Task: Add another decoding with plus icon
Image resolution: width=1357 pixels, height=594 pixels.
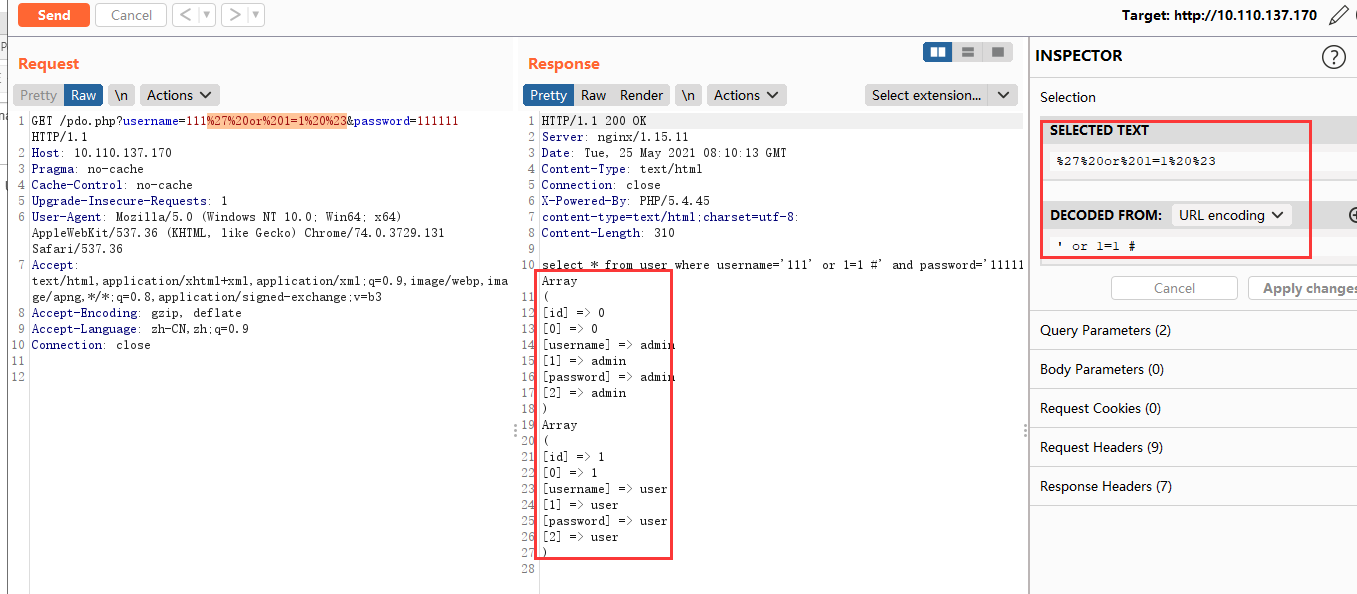Action: 1353,215
